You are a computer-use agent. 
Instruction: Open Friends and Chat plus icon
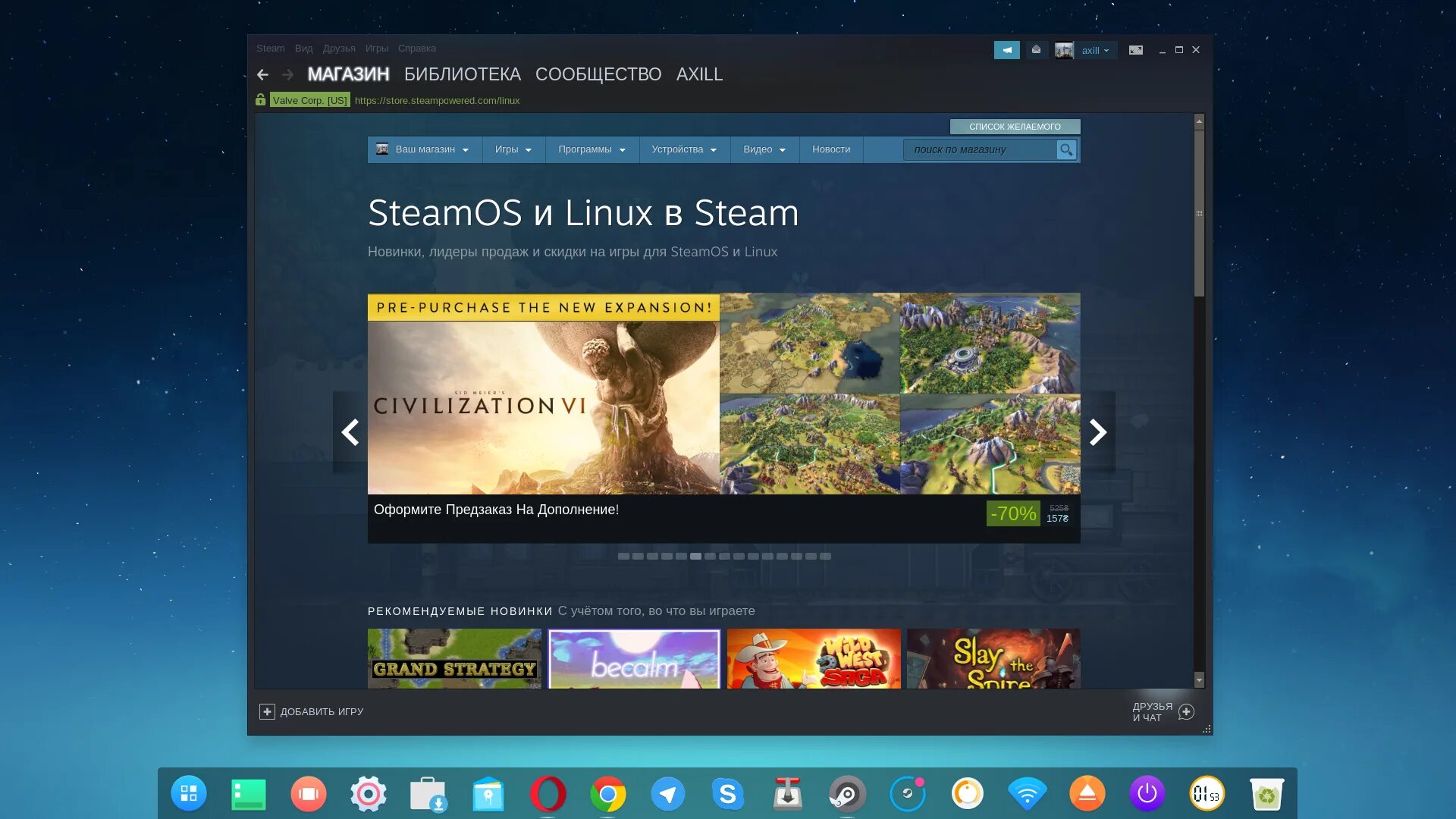(x=1187, y=711)
